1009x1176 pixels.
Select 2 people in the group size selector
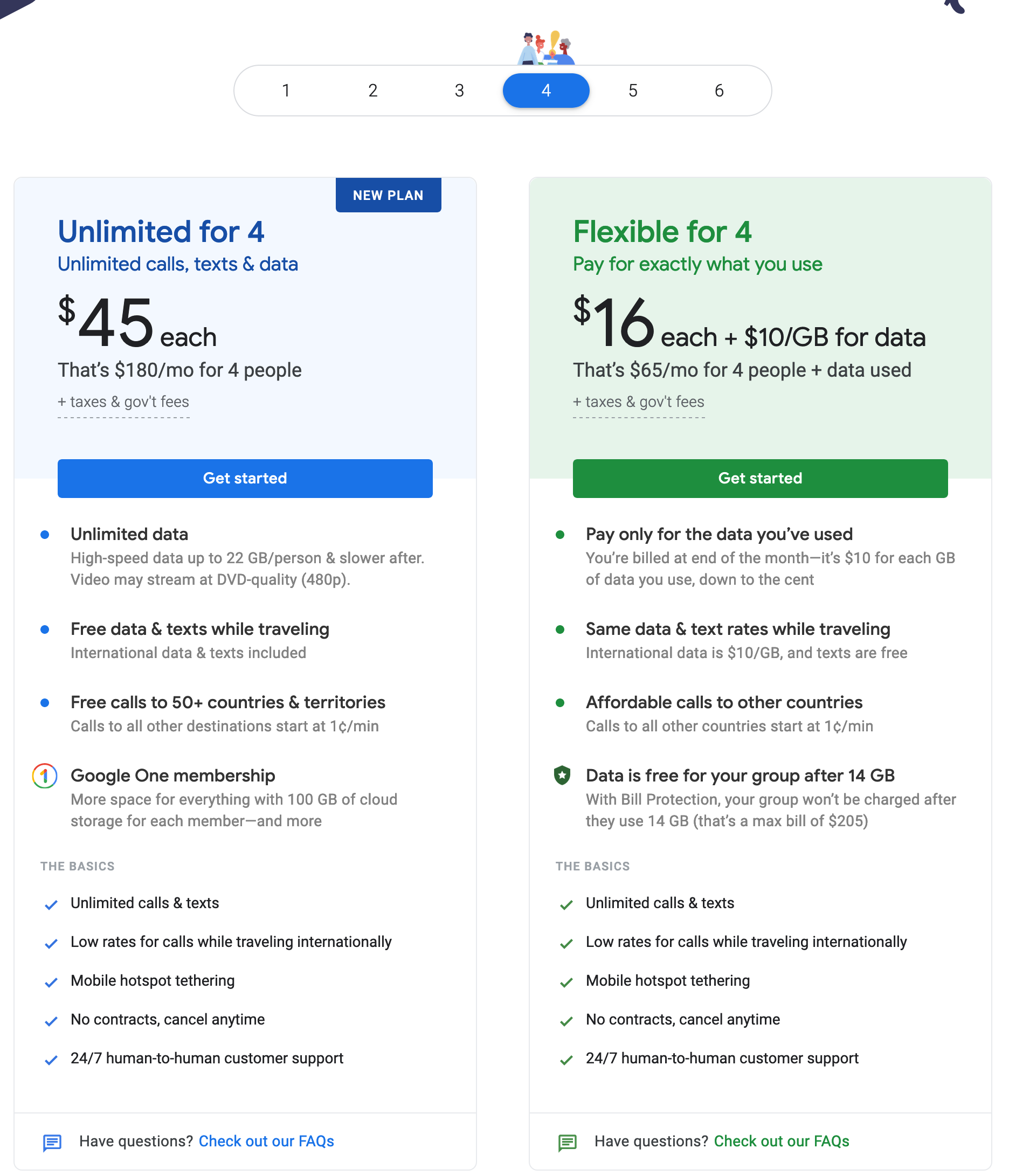point(373,90)
